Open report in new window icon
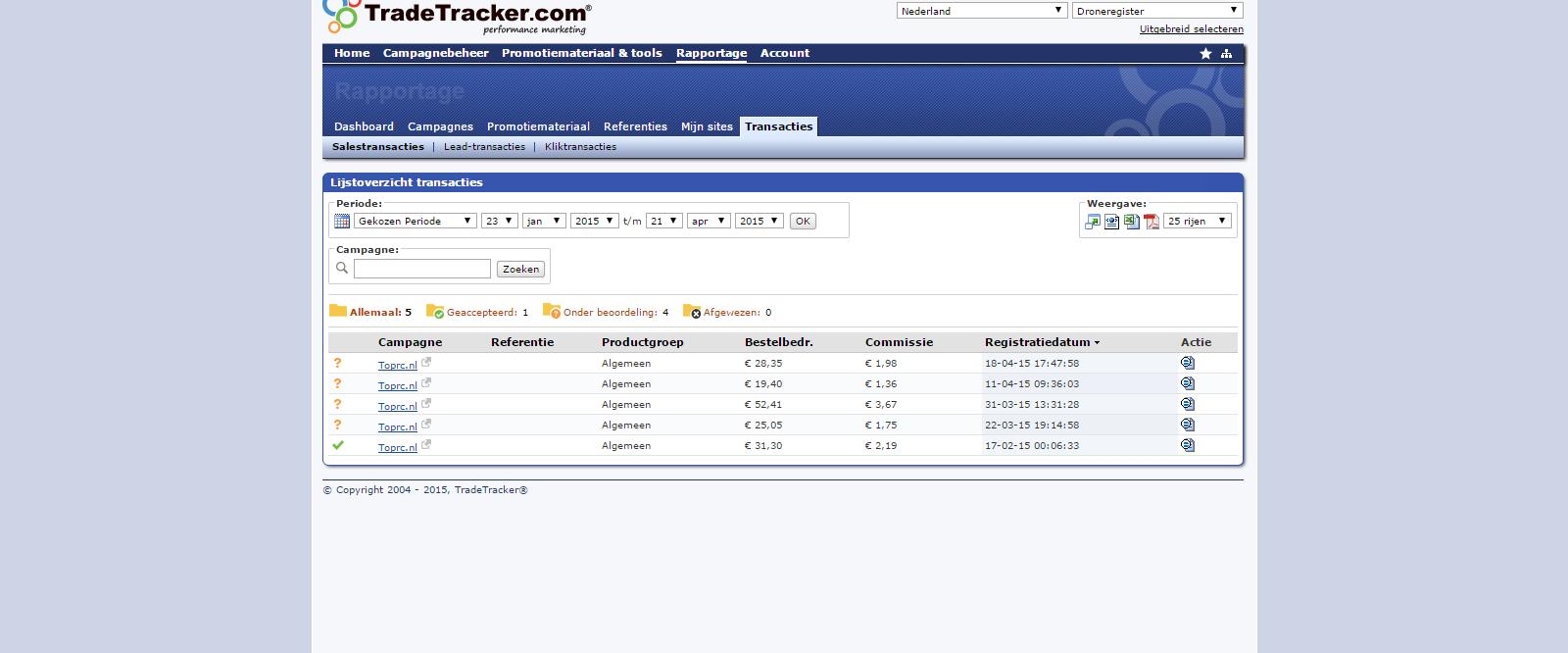Image resolution: width=1568 pixels, height=653 pixels. pyautogui.click(x=1093, y=222)
